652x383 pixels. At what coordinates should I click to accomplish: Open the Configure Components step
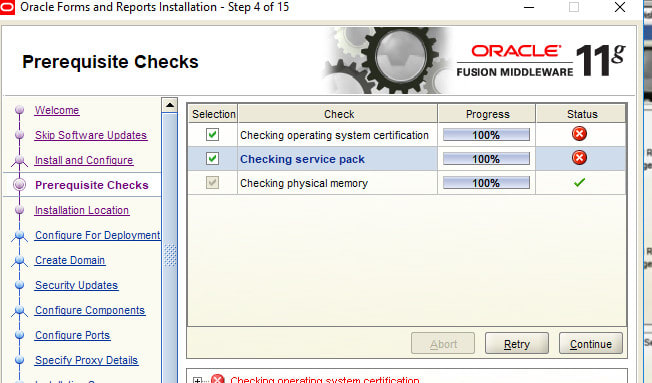click(x=90, y=310)
